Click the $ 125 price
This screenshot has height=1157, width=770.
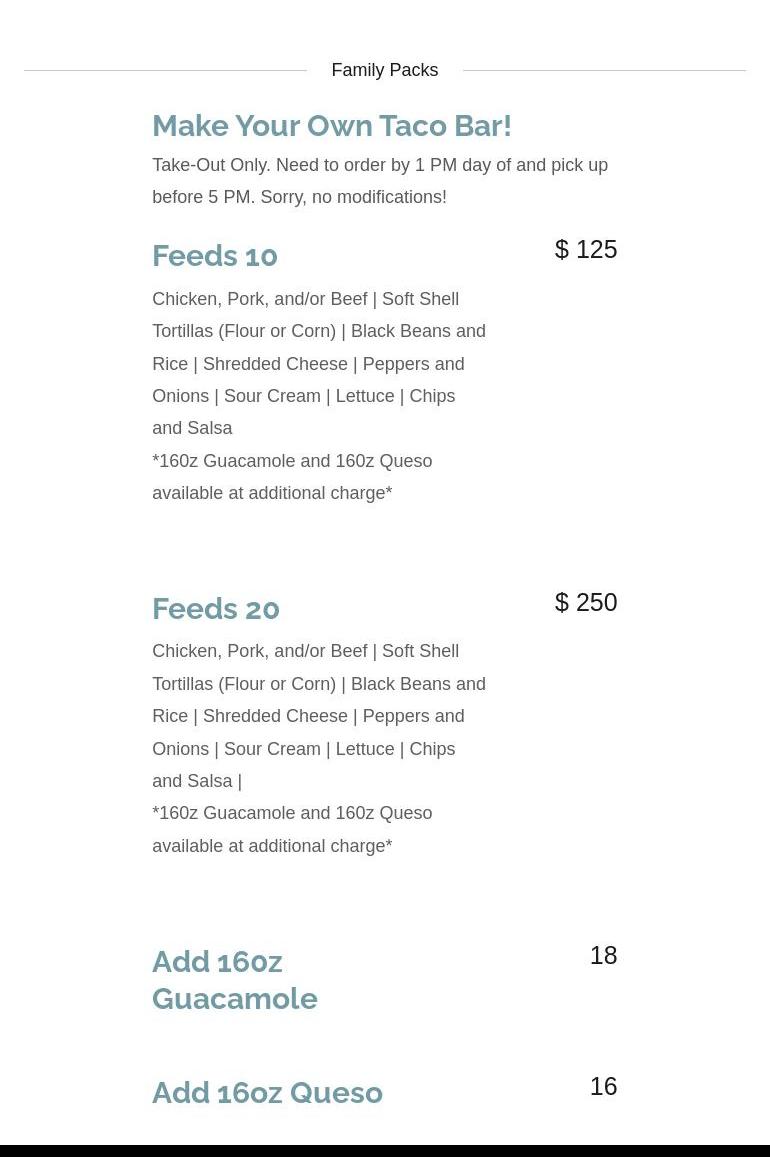586,250
